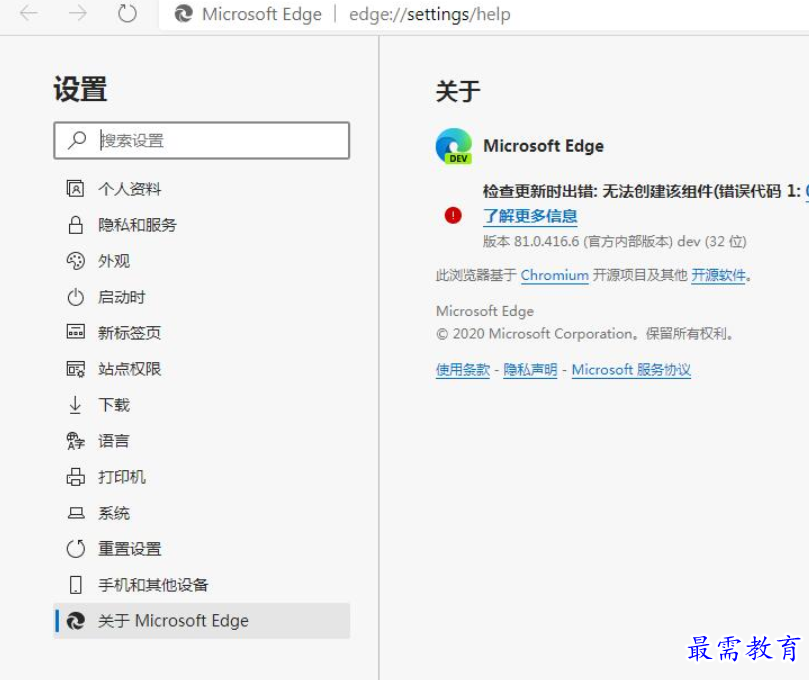The image size is (809, 680).
Task: Open the 了解更多信息 link
Action: 530,216
